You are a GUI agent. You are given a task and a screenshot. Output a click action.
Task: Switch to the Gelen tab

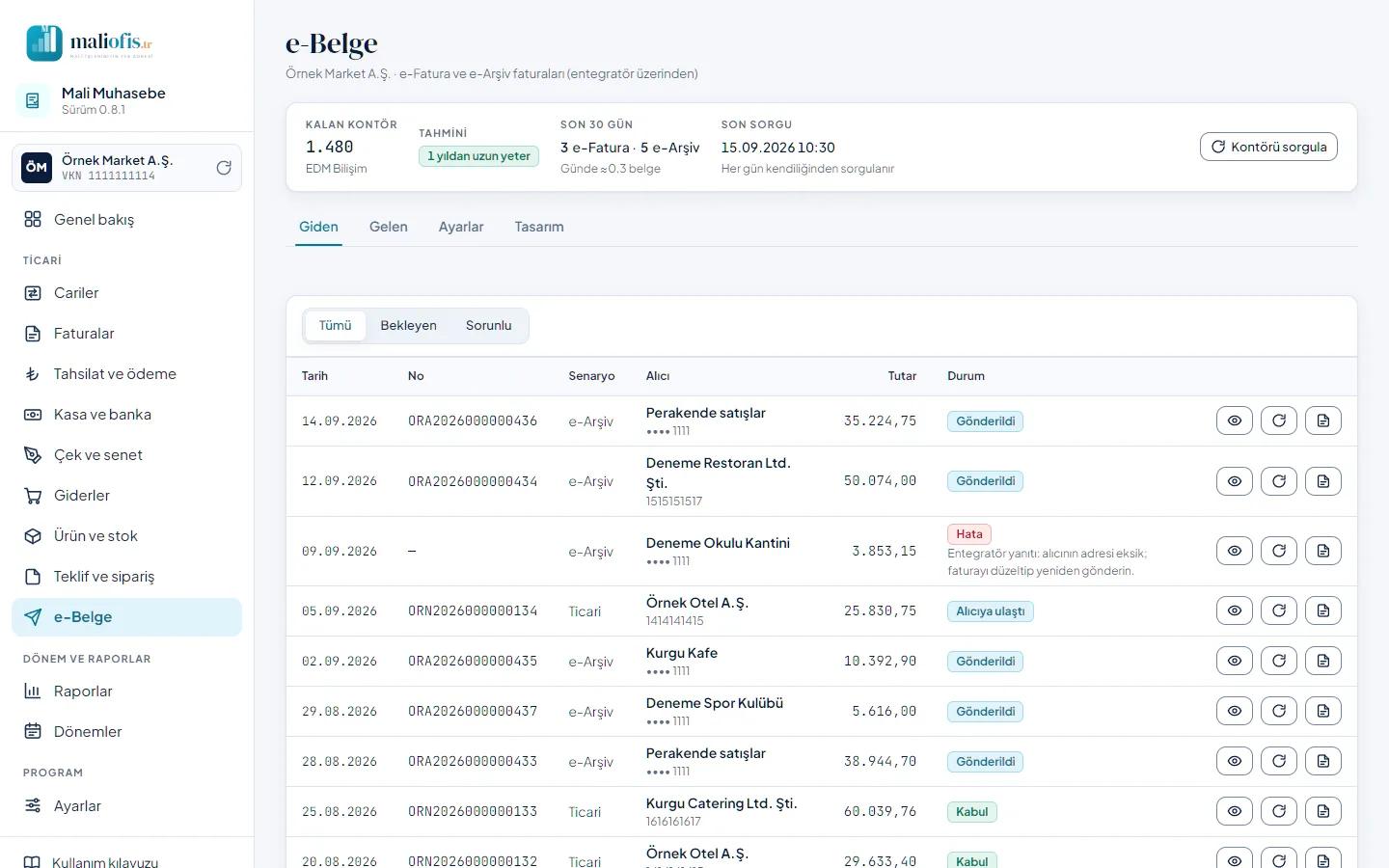pyautogui.click(x=389, y=227)
